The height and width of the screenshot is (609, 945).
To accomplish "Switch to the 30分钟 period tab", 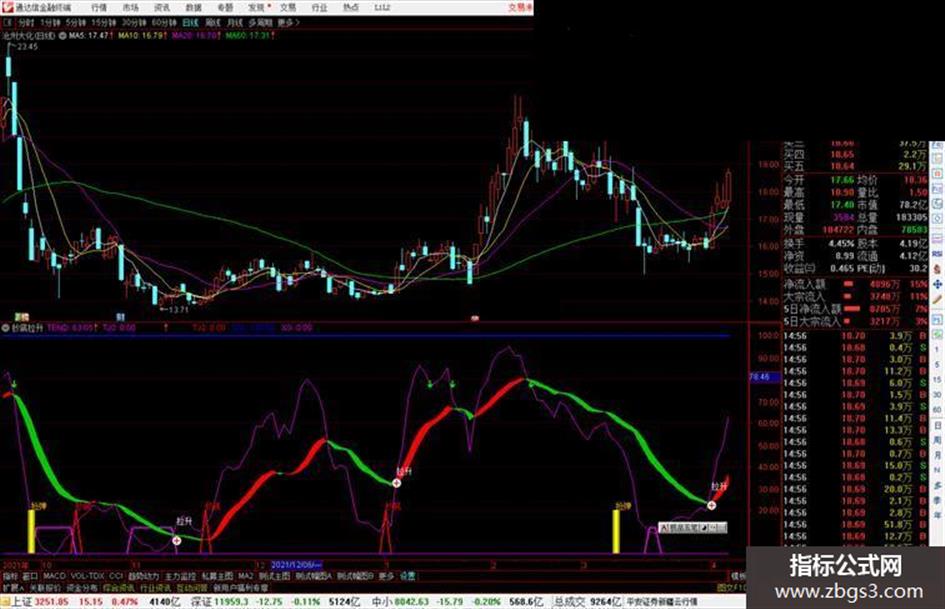I will [x=134, y=23].
